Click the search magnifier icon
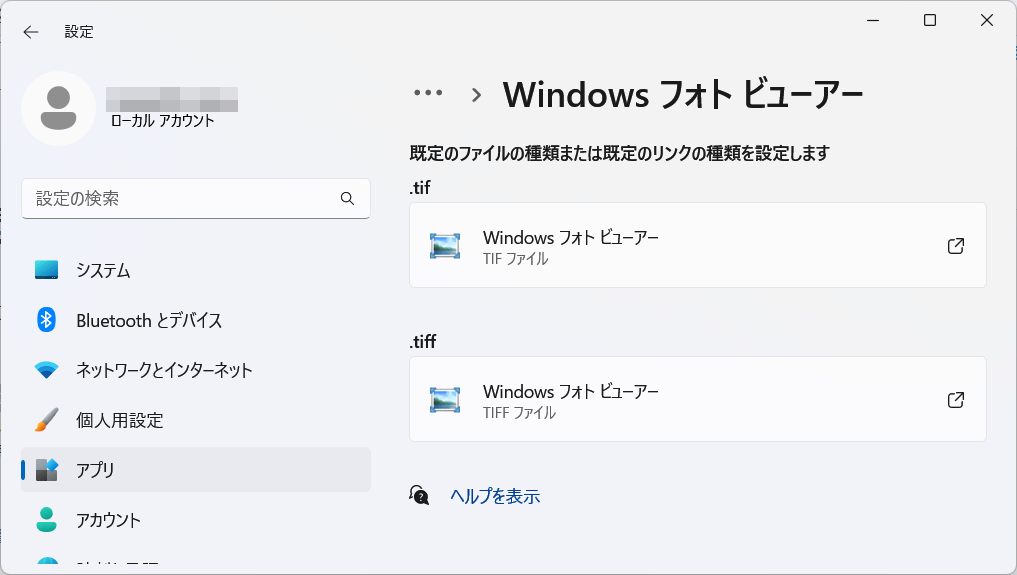The width and height of the screenshot is (1017, 575). pos(348,198)
